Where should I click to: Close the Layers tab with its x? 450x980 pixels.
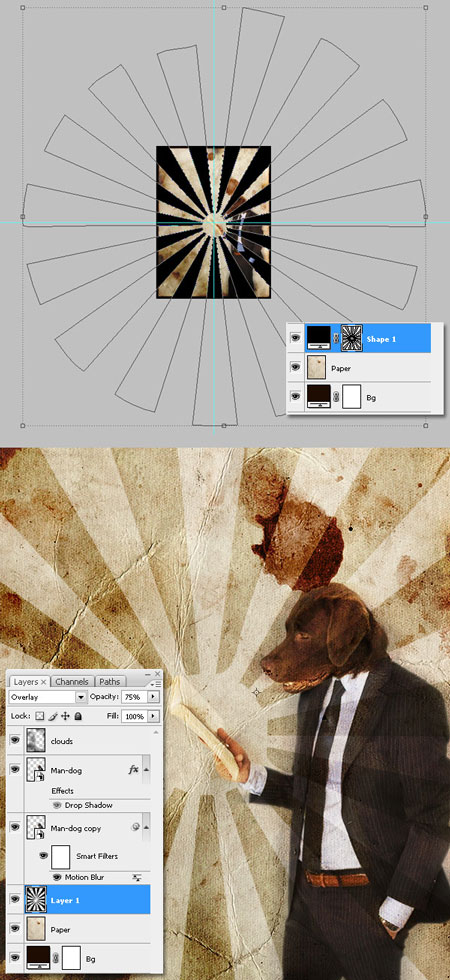(x=44, y=682)
